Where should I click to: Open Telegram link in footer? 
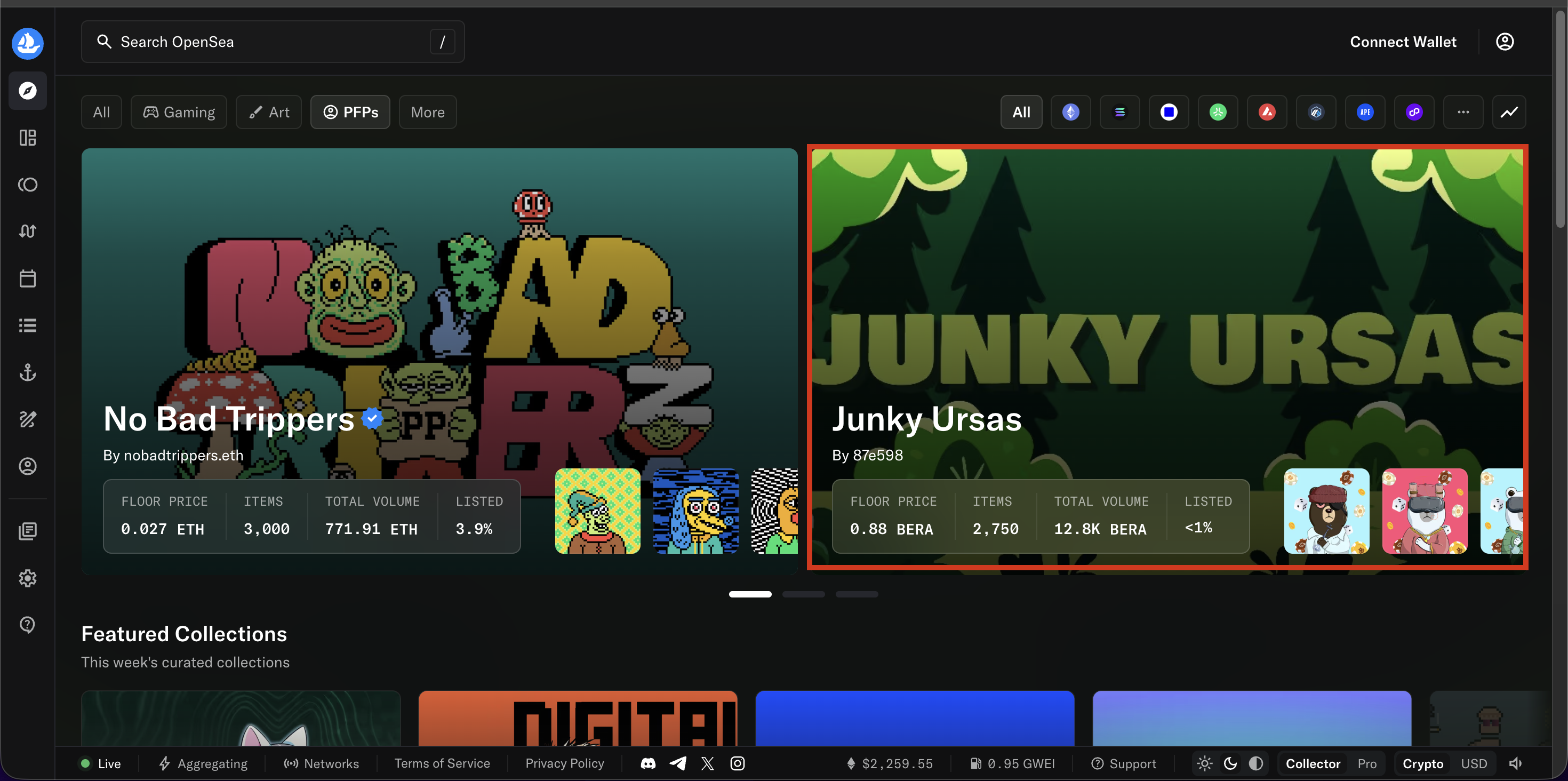[x=678, y=763]
